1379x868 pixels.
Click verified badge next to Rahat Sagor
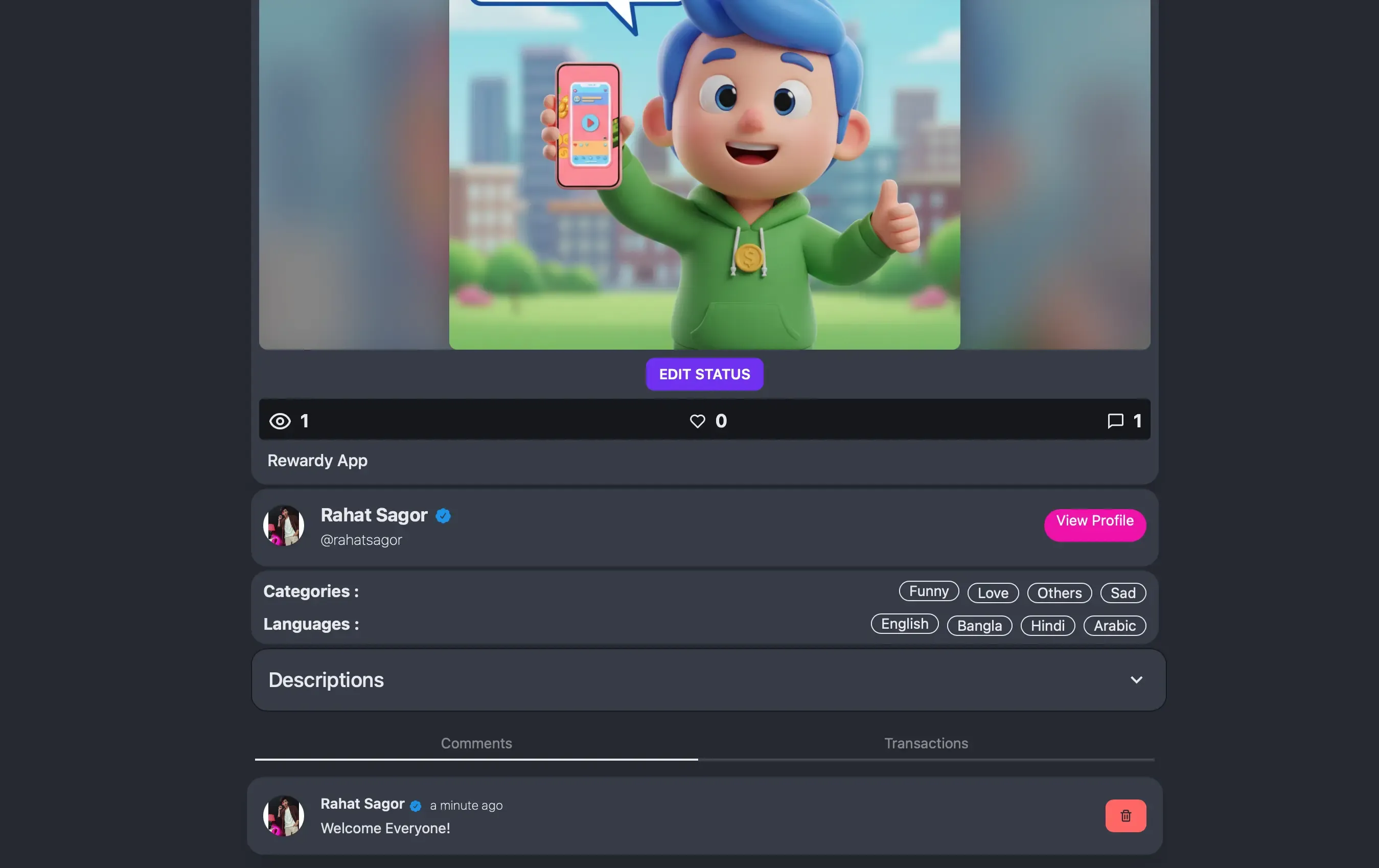coord(443,516)
